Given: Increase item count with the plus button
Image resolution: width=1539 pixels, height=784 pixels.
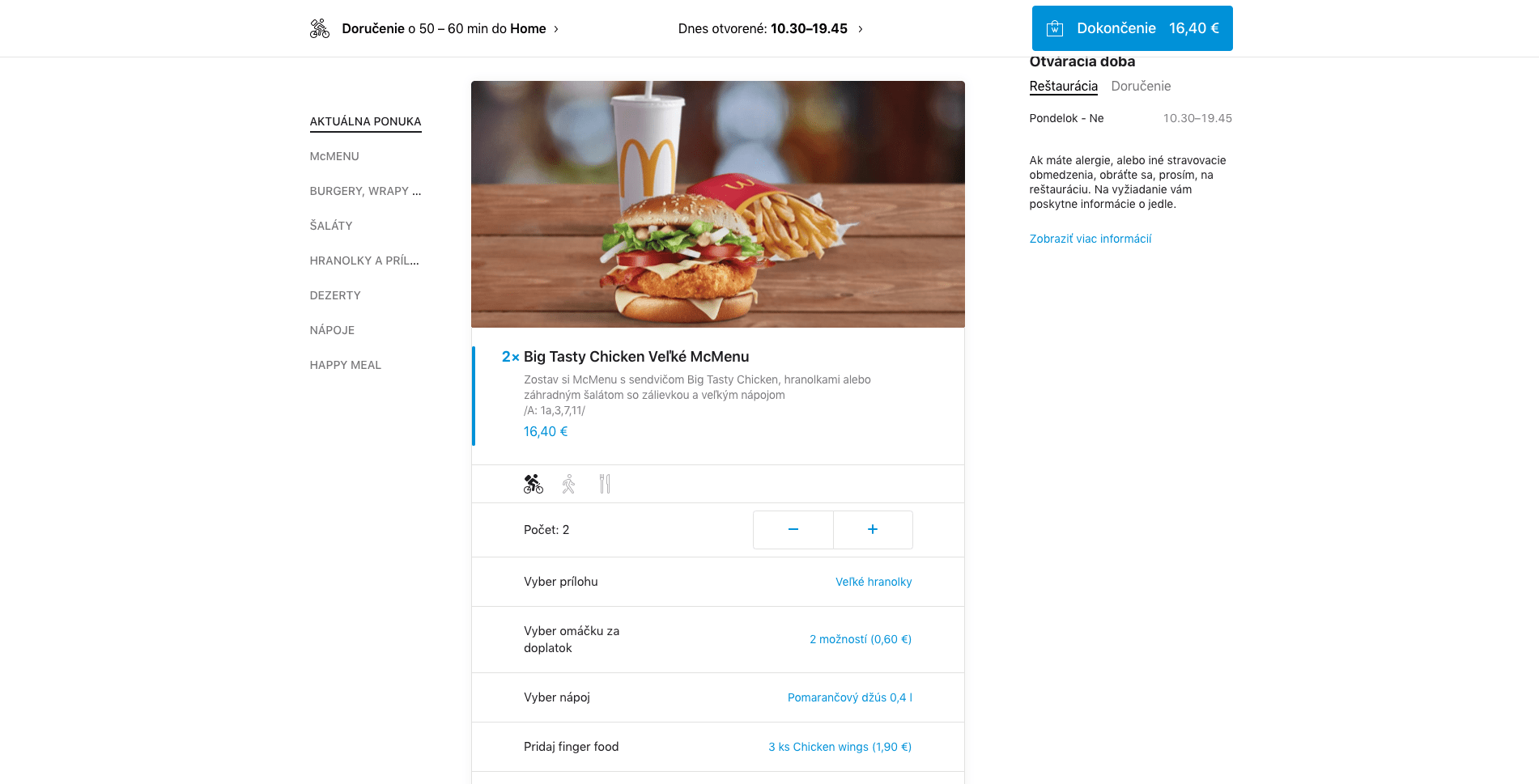Looking at the screenshot, I should point(873,529).
